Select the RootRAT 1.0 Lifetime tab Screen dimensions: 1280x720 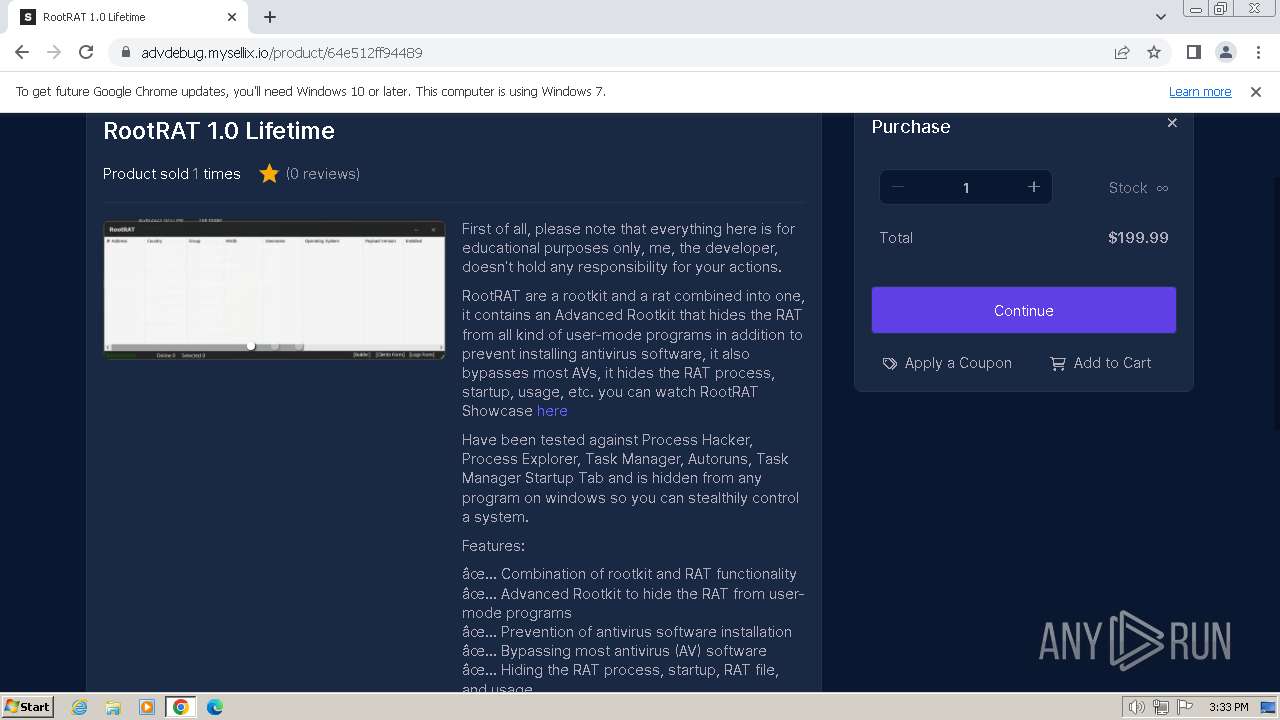pos(128,17)
